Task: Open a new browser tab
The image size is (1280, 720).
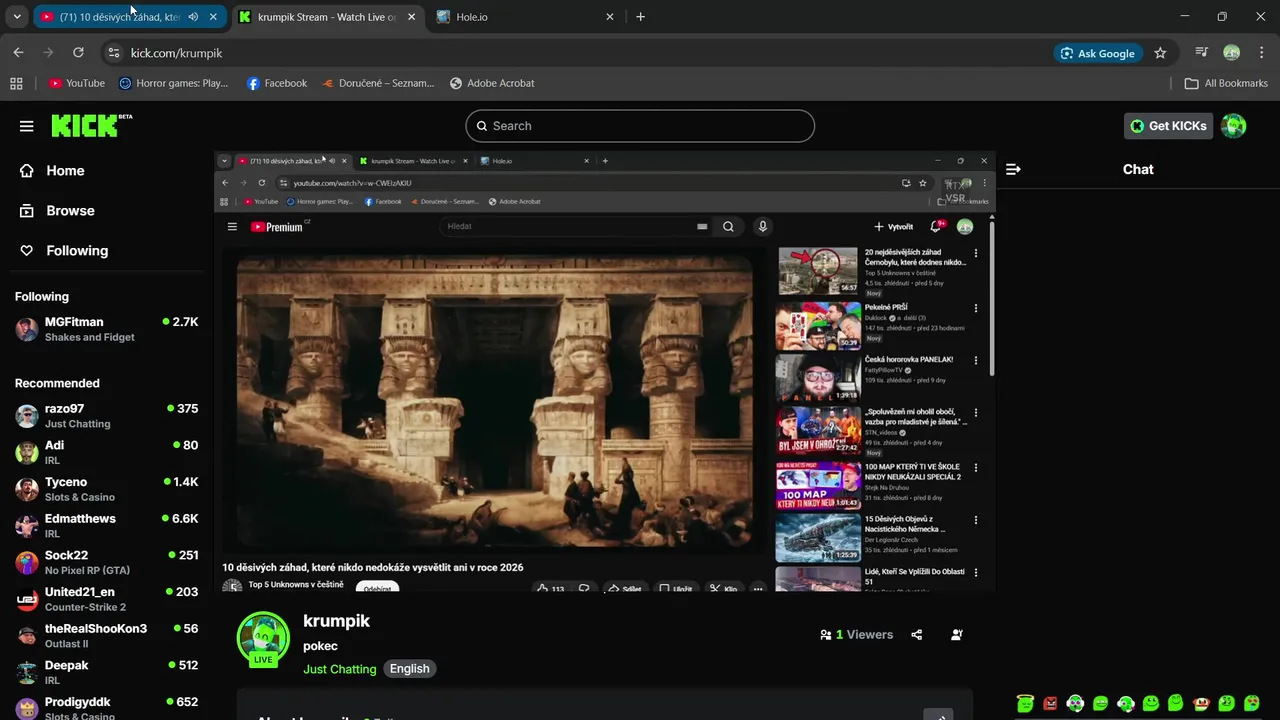Action: pyautogui.click(x=641, y=17)
